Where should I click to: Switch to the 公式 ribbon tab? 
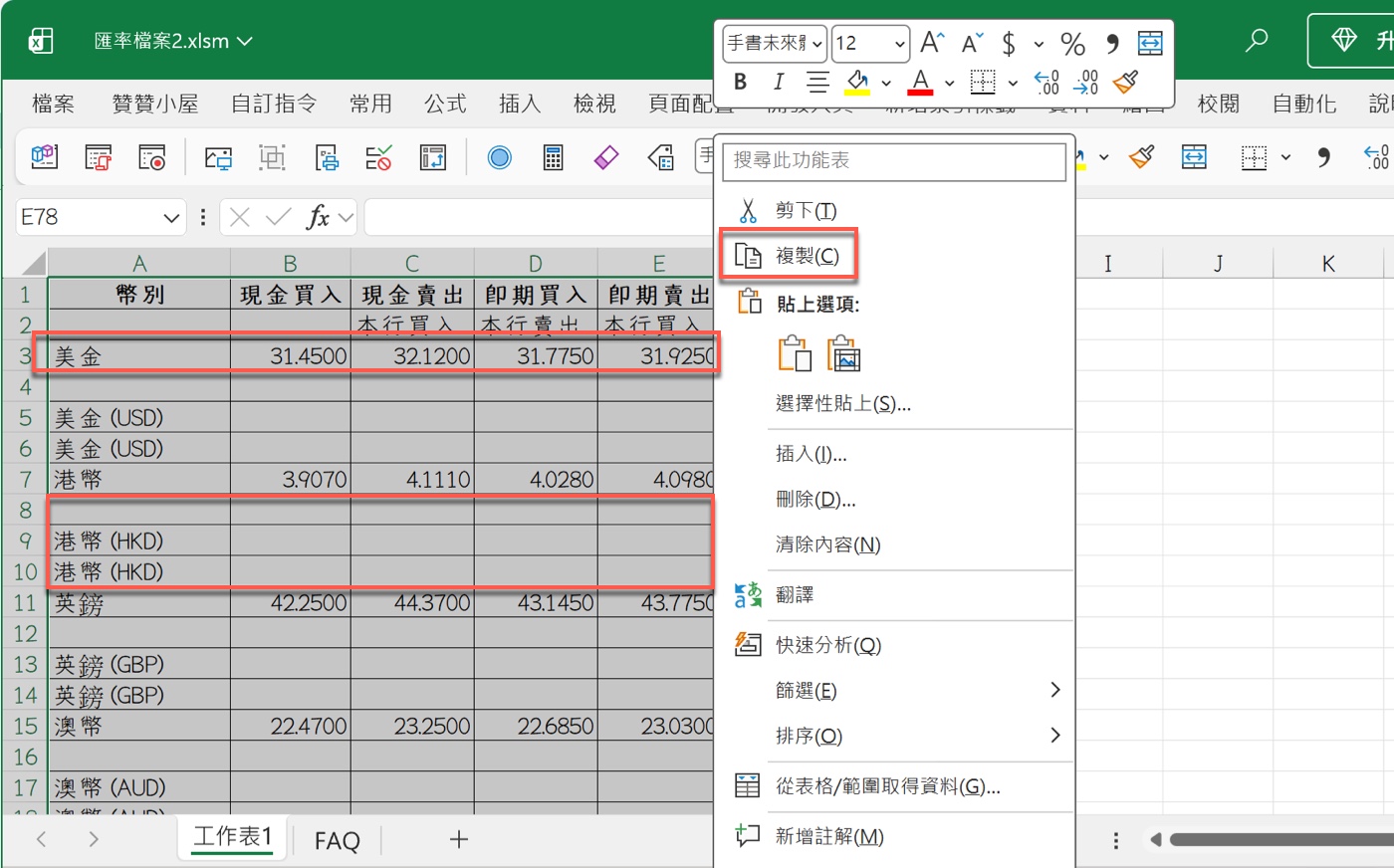[x=445, y=104]
